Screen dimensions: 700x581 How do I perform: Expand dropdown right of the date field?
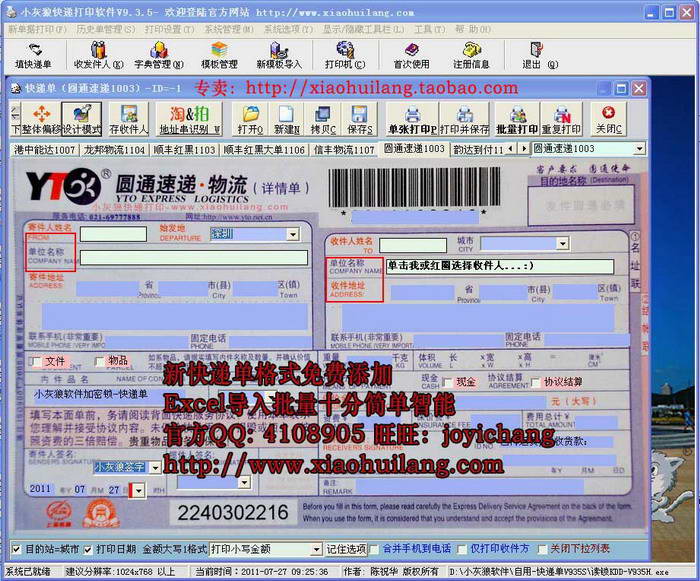pos(244,482)
